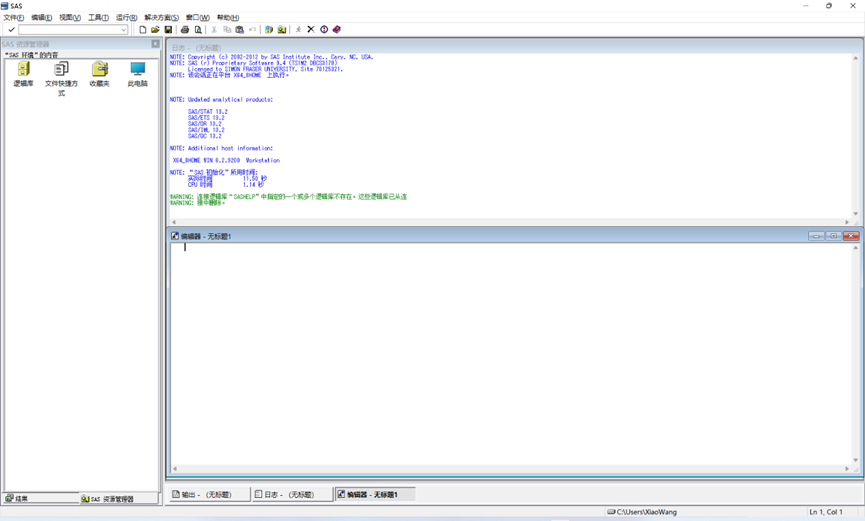Click the SAS Explorer toolbar icon
Viewport: 865px width, 521px height.
(282, 29)
